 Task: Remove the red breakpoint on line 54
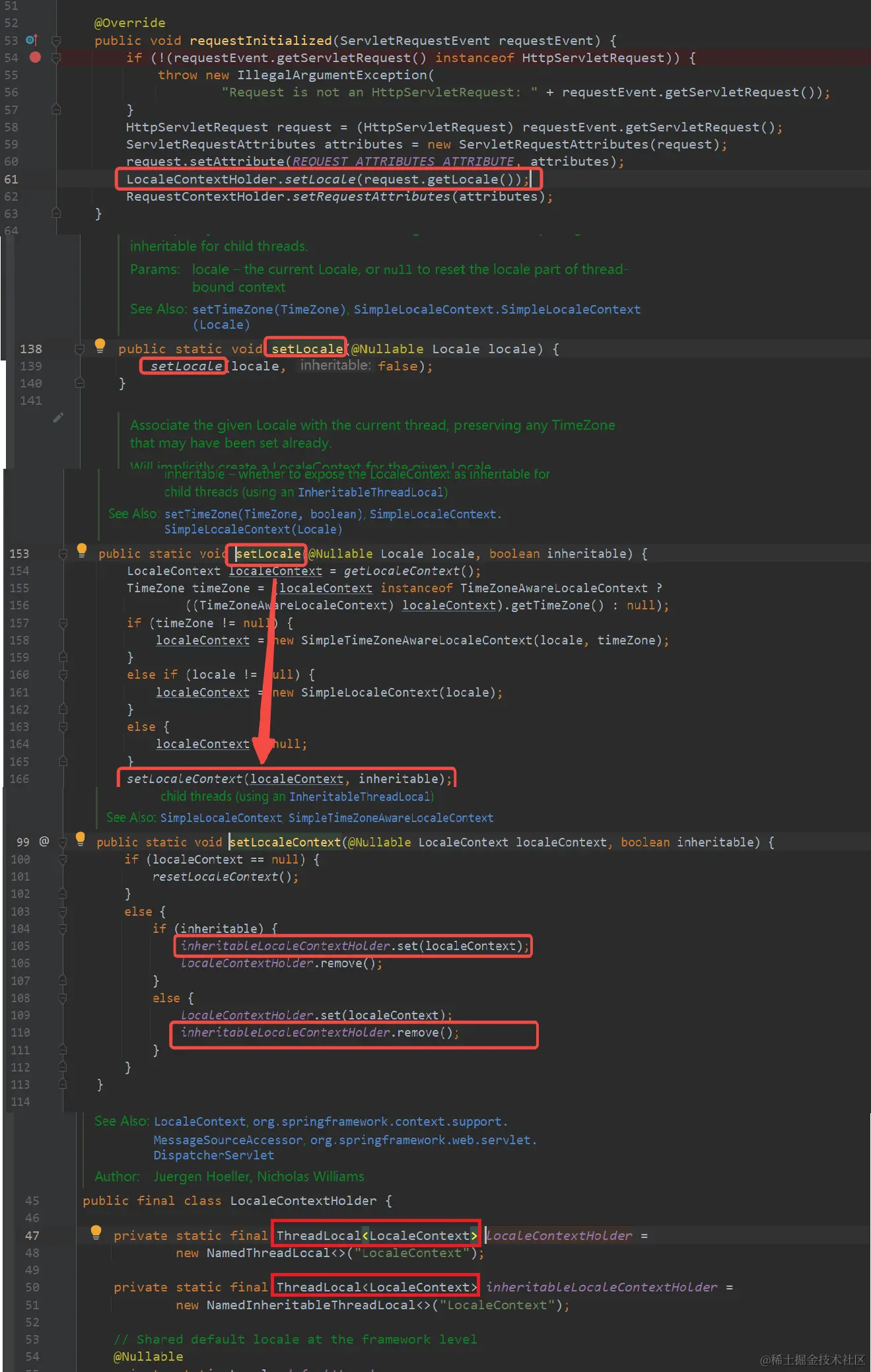(35, 57)
